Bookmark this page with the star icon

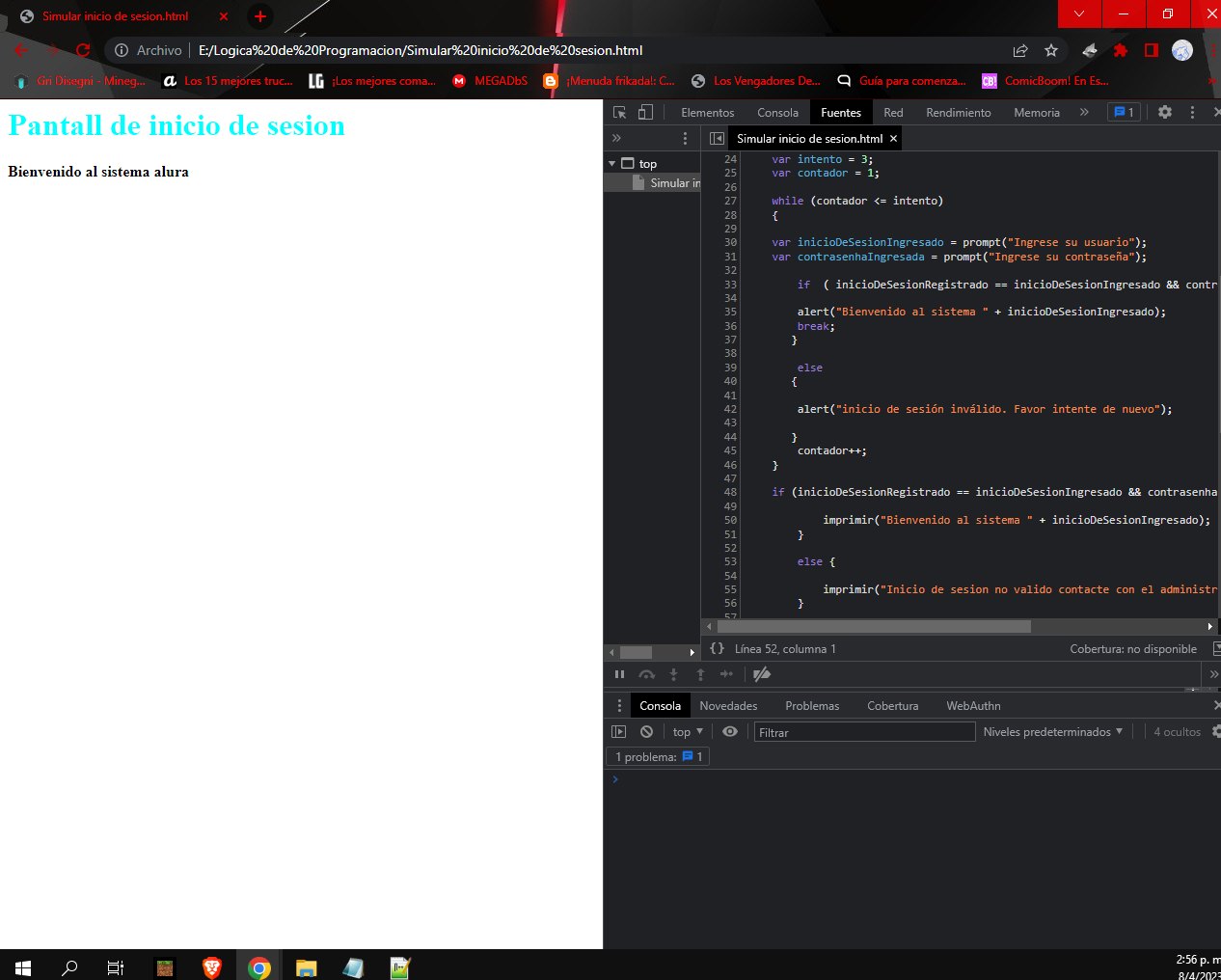coord(1051,50)
